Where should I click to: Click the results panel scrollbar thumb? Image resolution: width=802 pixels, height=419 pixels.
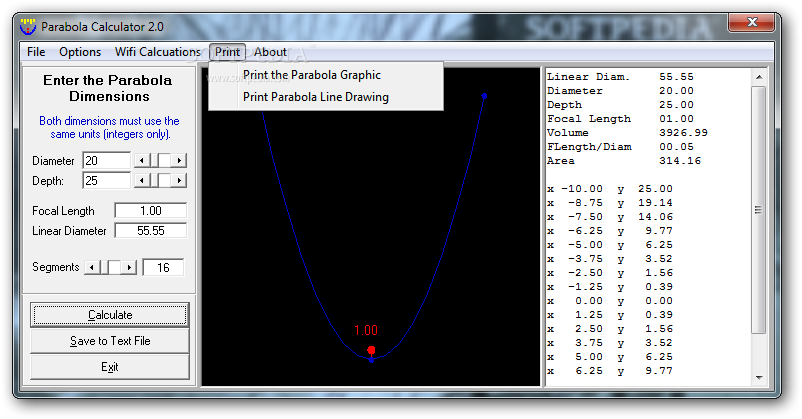pos(759,210)
